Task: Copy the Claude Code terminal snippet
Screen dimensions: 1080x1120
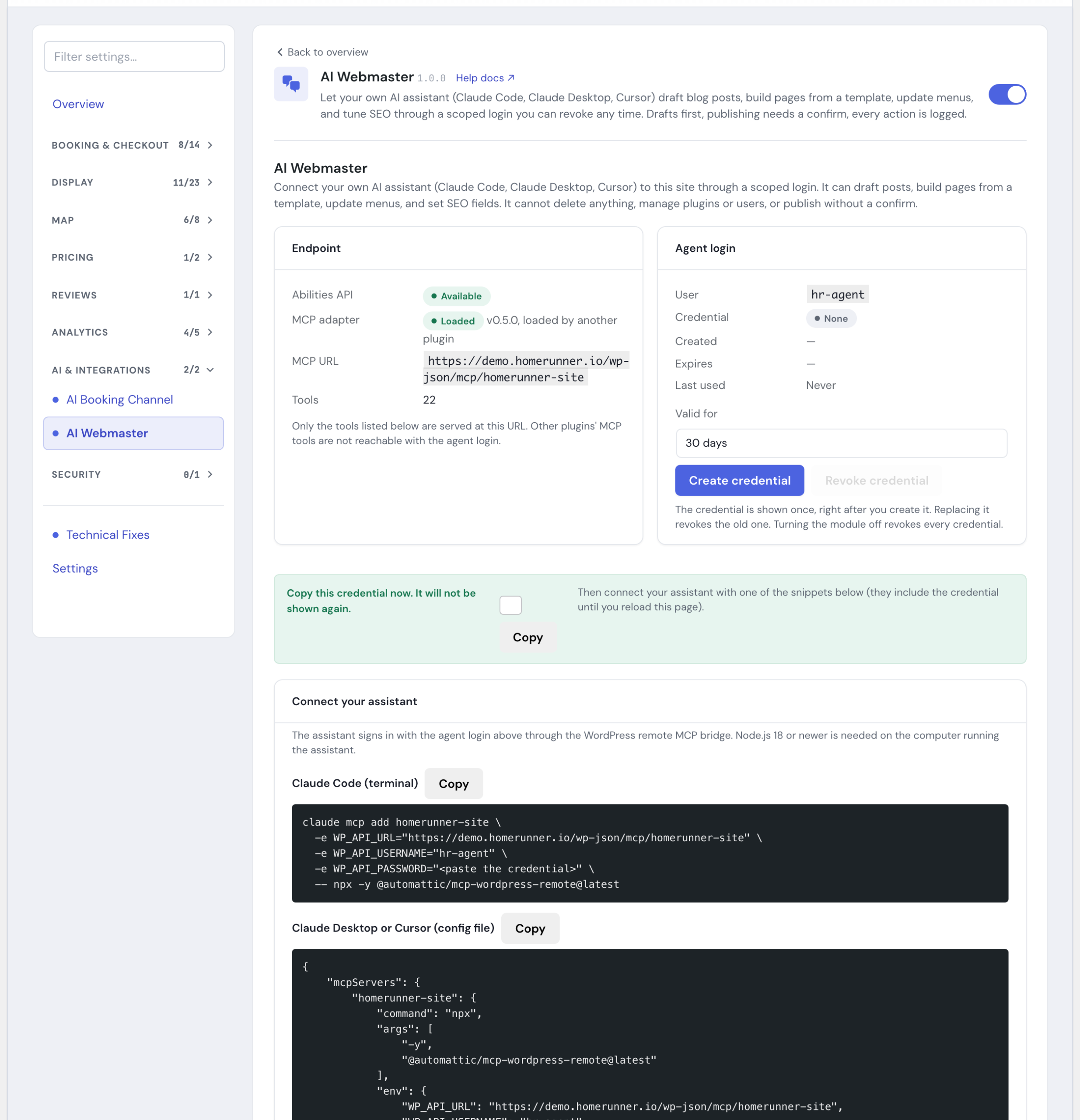Action: [x=453, y=784]
